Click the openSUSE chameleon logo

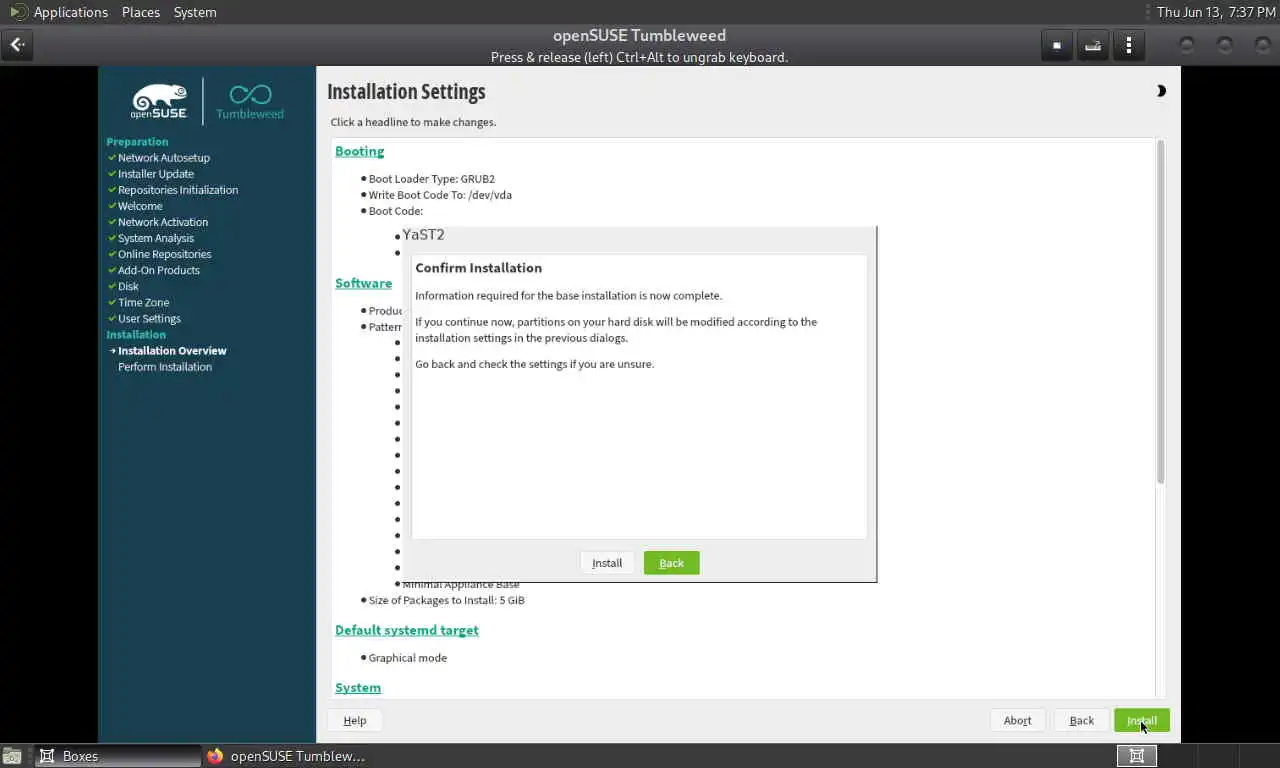pyautogui.click(x=159, y=101)
